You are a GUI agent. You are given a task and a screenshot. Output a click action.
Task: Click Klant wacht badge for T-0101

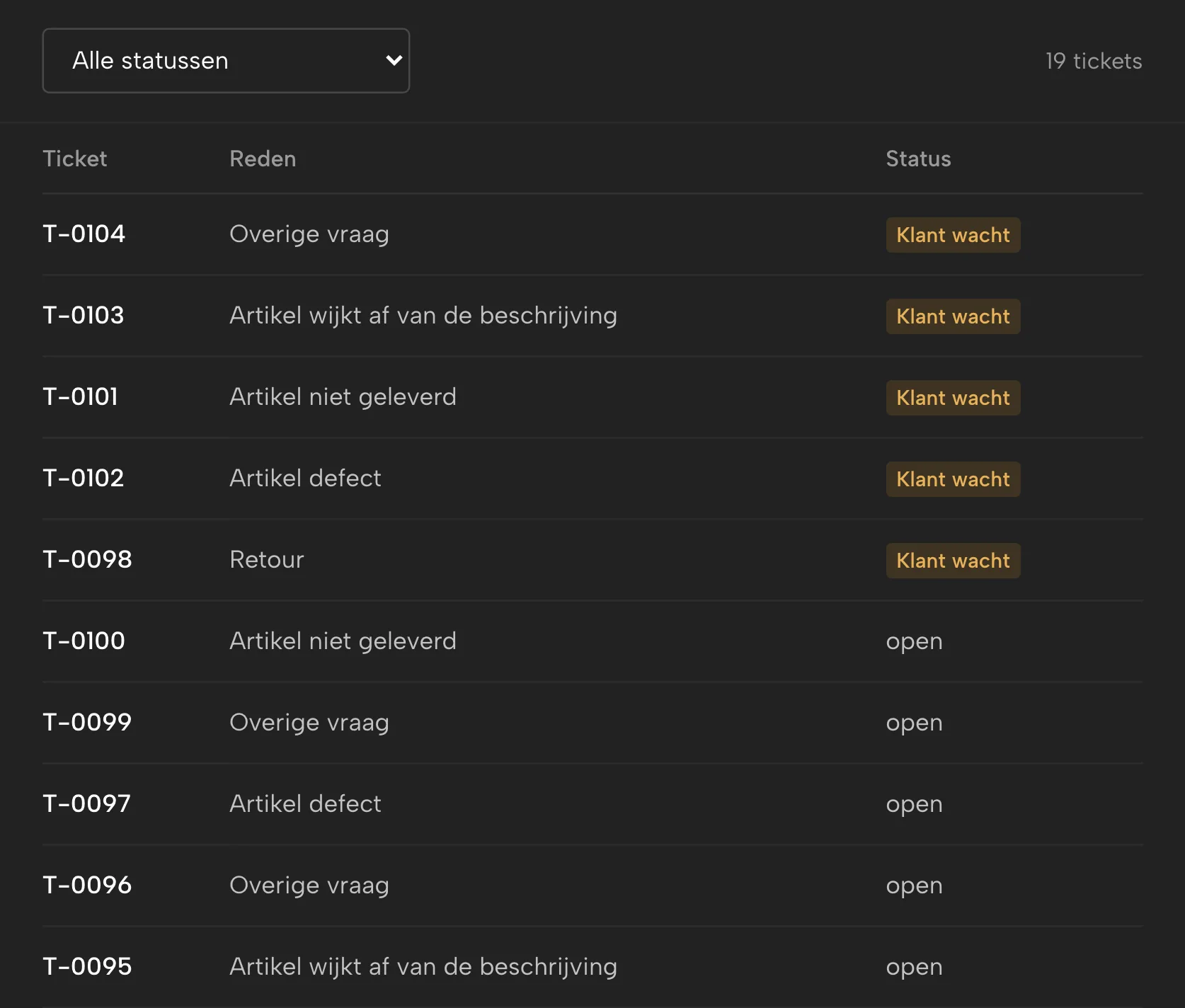tap(953, 398)
